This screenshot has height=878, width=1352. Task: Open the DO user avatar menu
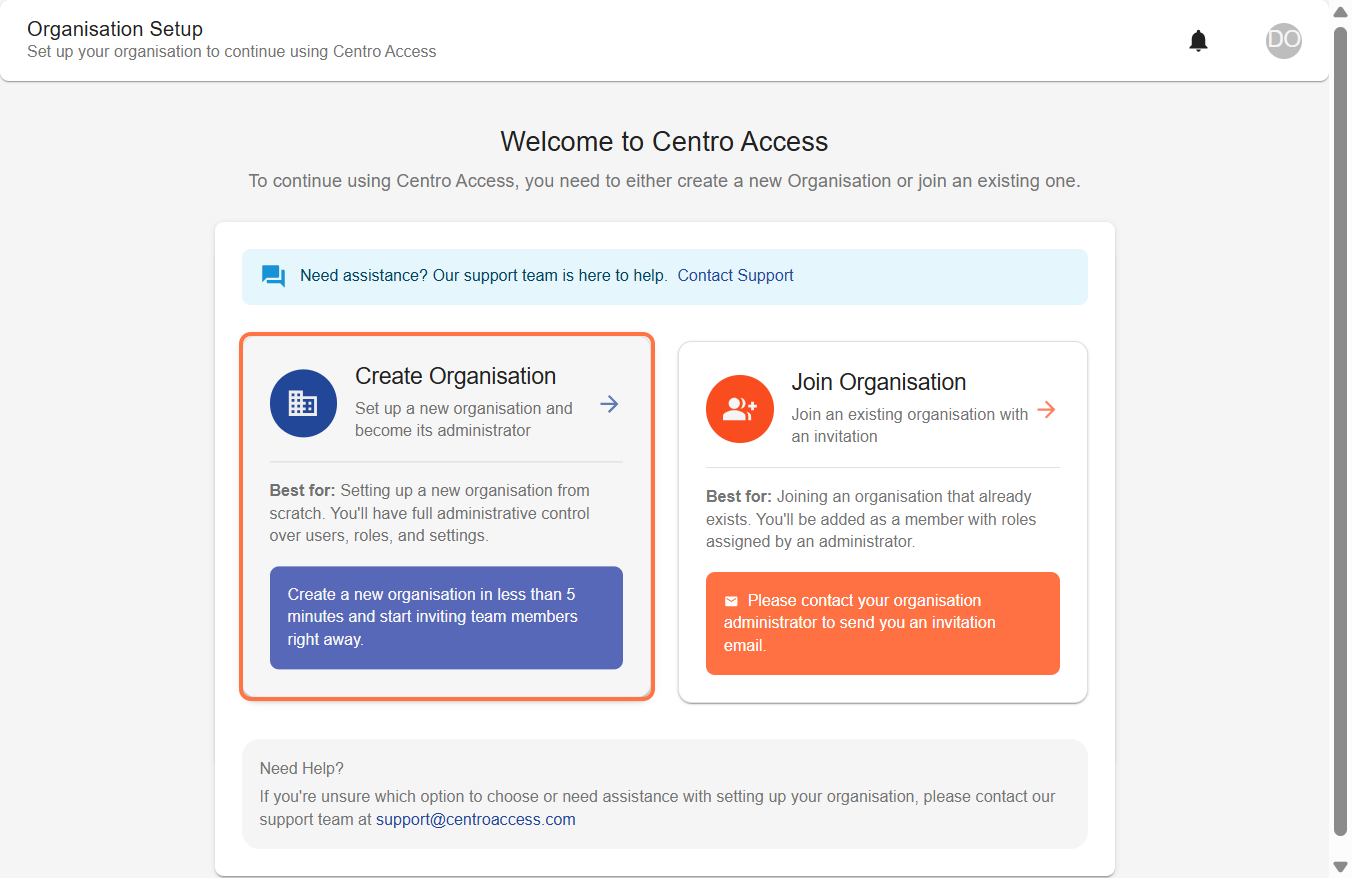tap(1284, 40)
